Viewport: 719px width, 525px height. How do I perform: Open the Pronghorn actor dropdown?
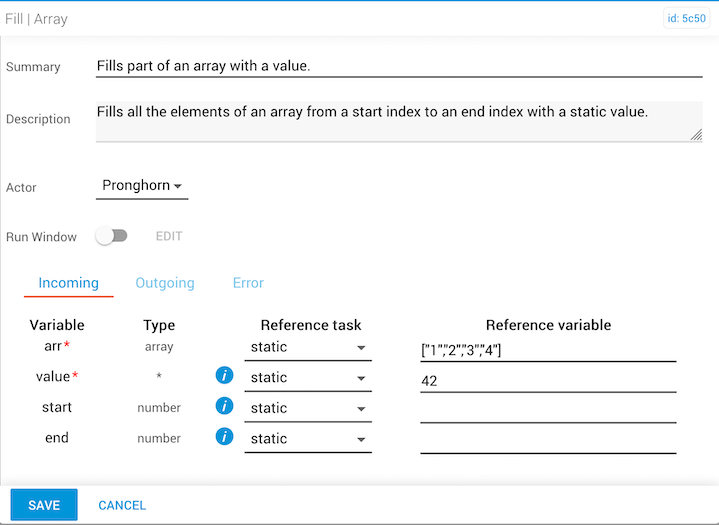pyautogui.click(x=142, y=186)
